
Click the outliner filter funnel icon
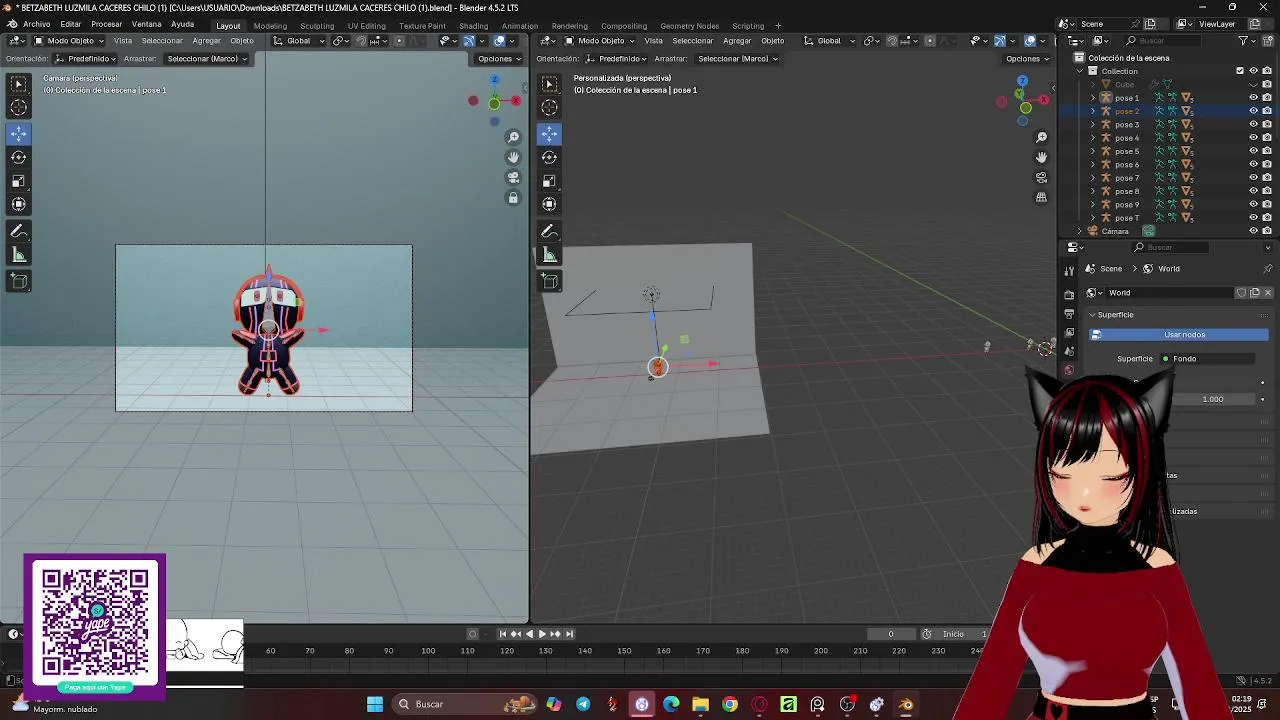pyautogui.click(x=1243, y=41)
